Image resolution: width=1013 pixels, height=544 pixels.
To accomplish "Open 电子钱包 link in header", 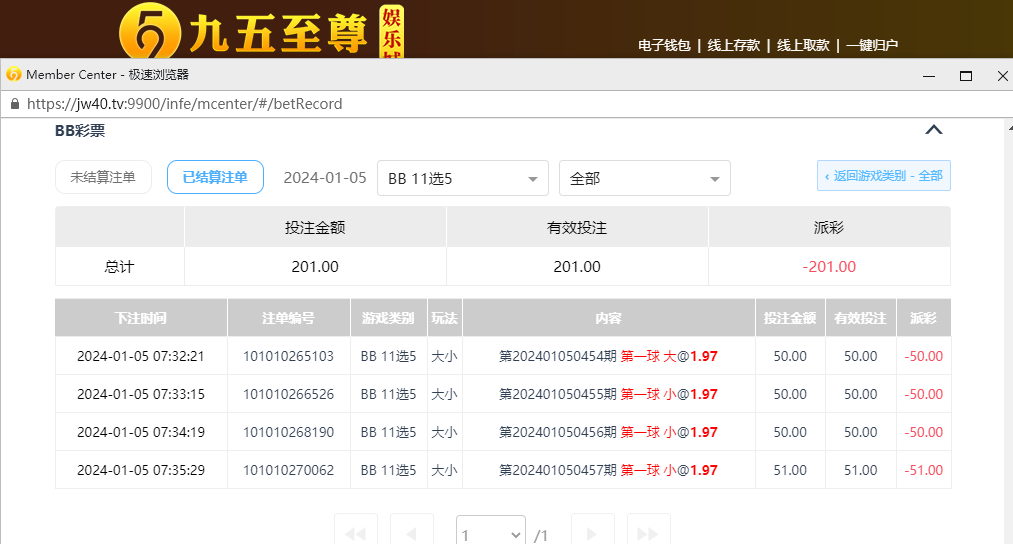I will coord(664,45).
